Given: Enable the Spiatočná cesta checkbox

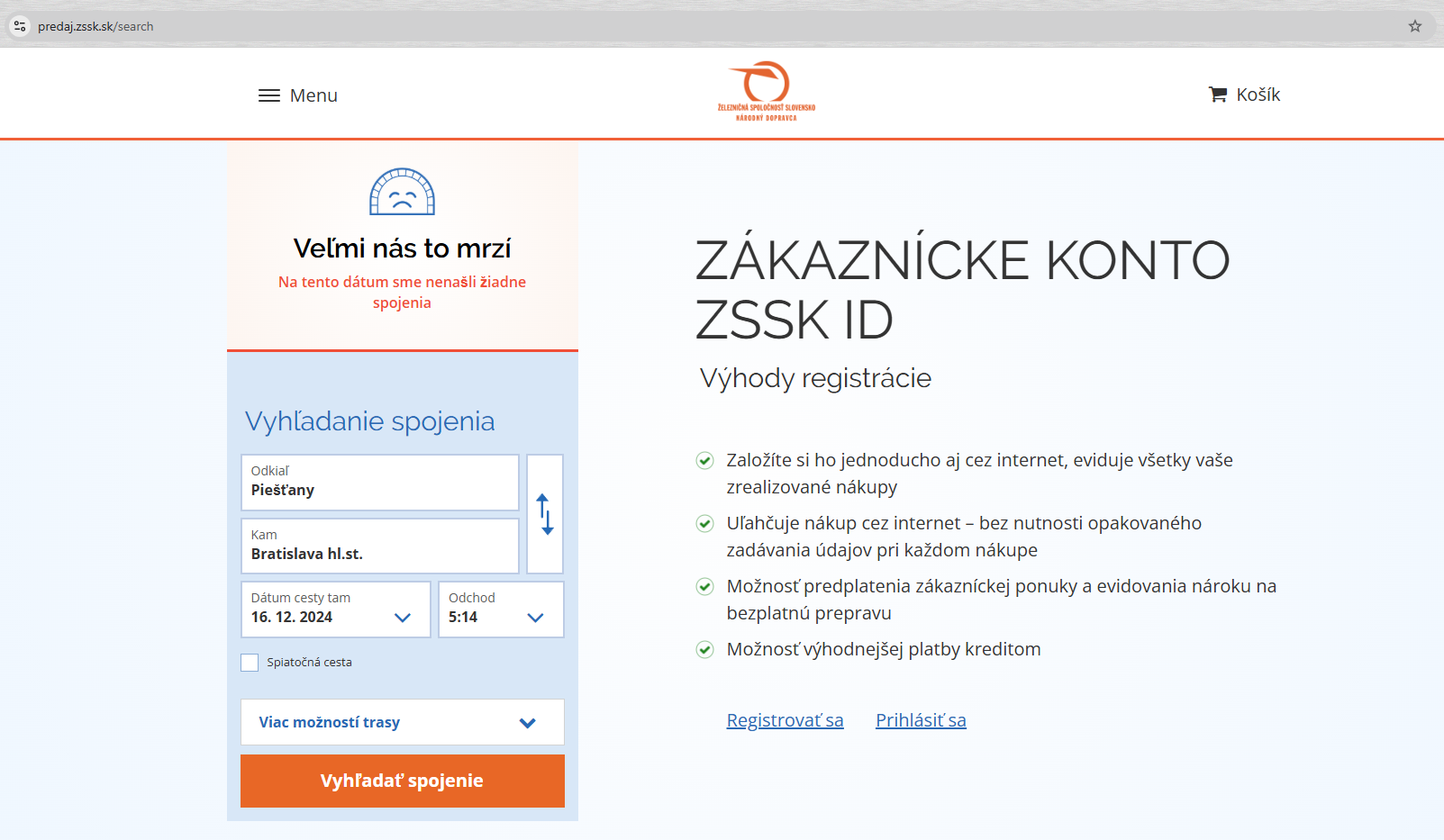Looking at the screenshot, I should pyautogui.click(x=250, y=663).
